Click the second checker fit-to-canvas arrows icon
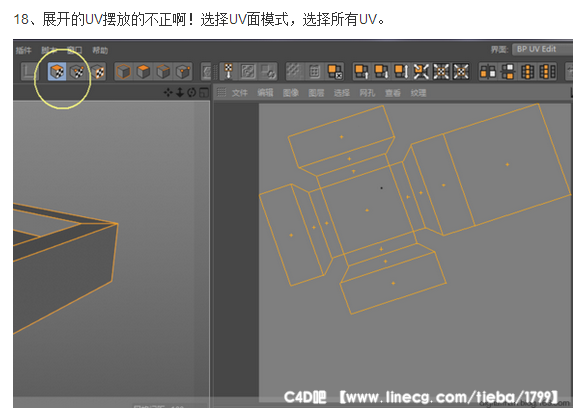The width and height of the screenshot is (584, 414). click(461, 71)
